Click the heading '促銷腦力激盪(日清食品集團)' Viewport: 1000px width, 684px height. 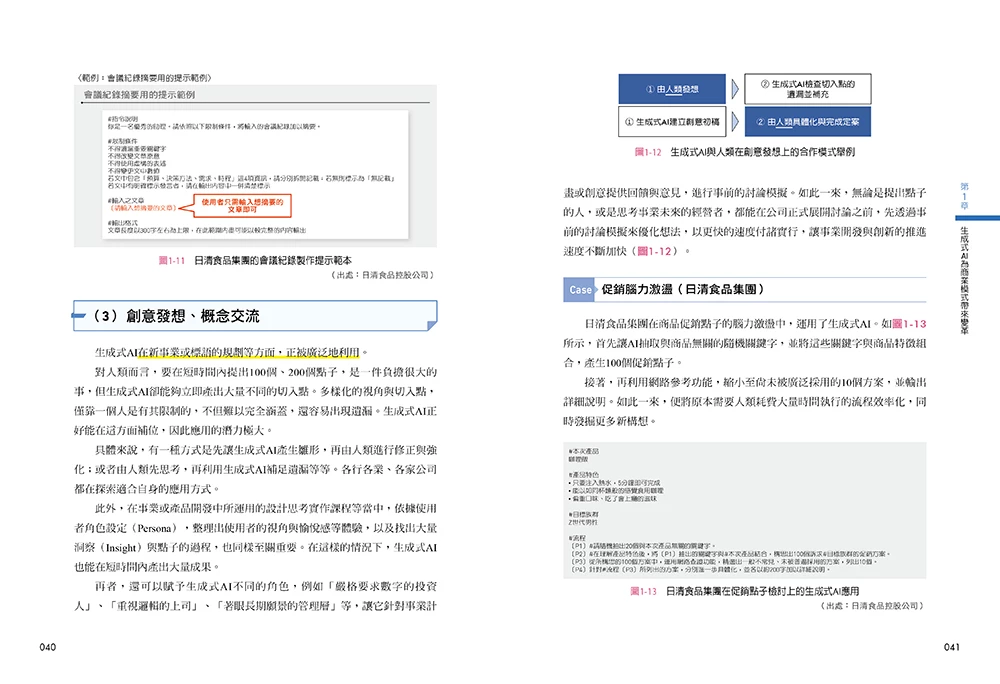[x=682, y=289]
